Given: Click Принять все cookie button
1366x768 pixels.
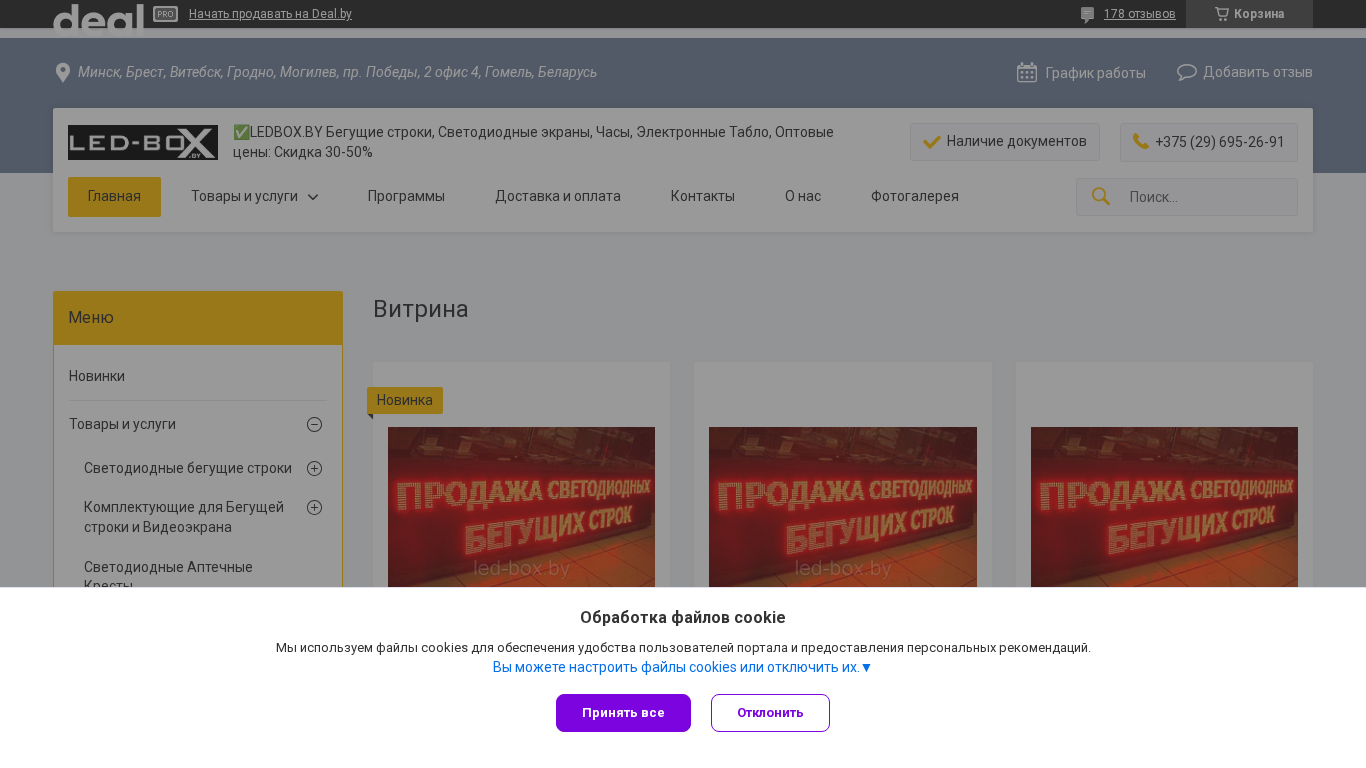Looking at the screenshot, I should pos(623,713).
